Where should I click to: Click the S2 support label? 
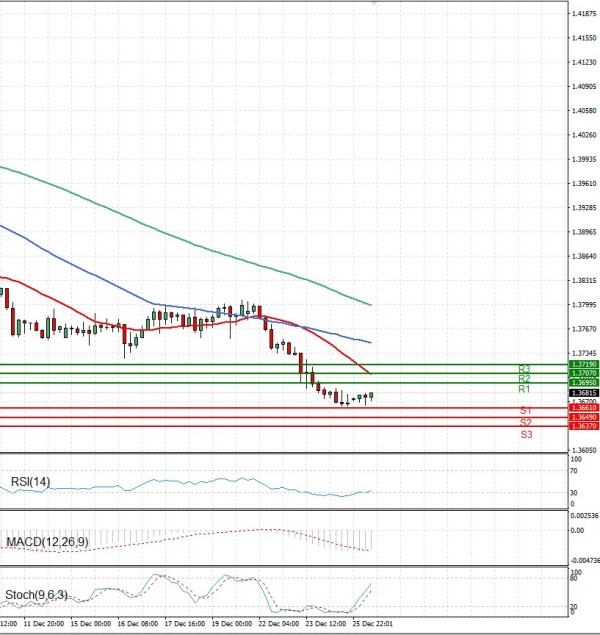(x=525, y=423)
